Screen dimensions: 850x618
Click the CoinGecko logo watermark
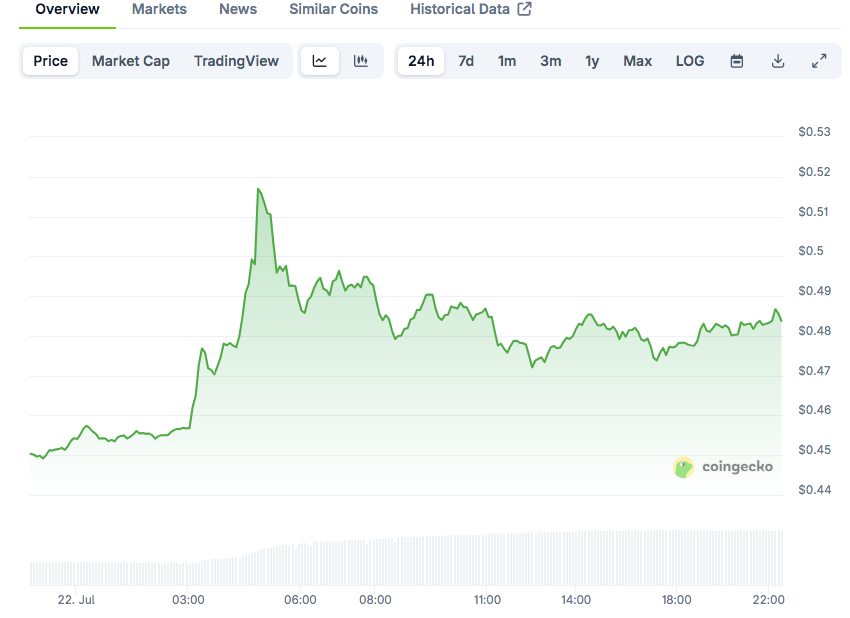pos(724,467)
